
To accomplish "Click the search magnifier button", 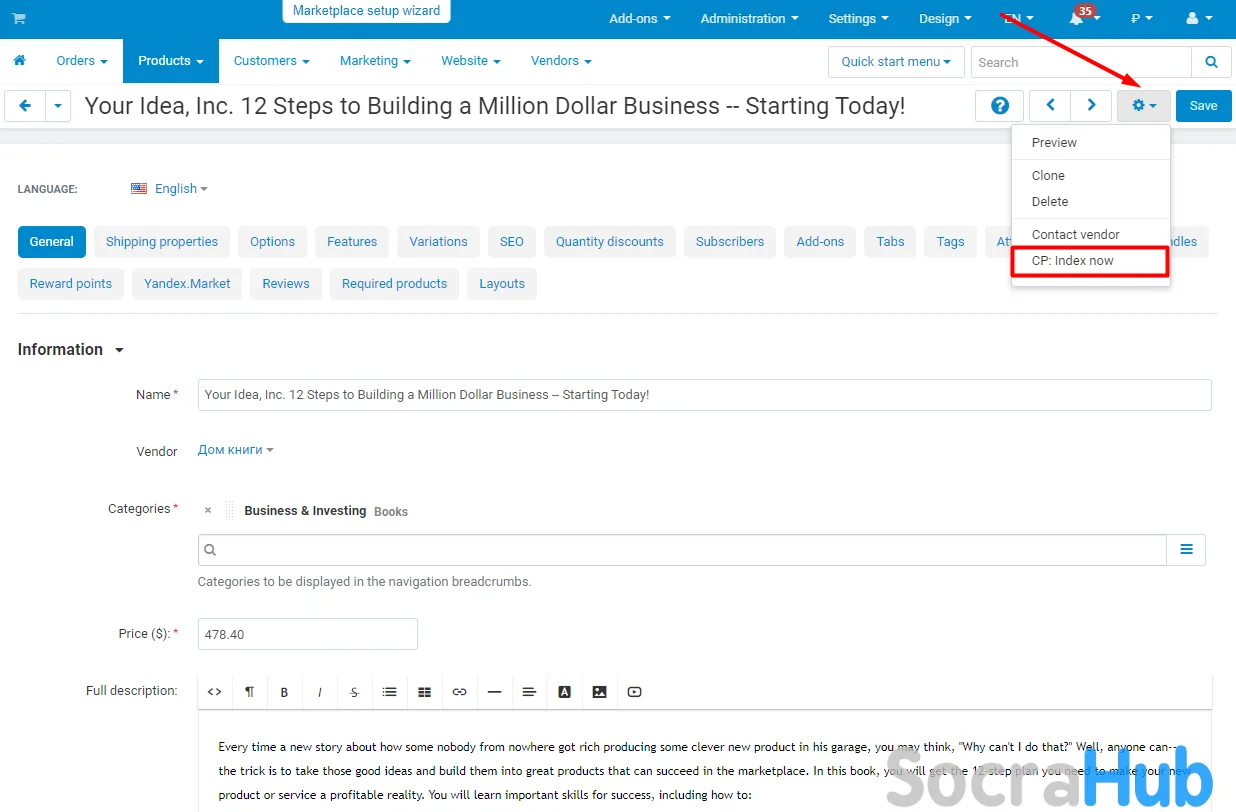I will pyautogui.click(x=1211, y=62).
